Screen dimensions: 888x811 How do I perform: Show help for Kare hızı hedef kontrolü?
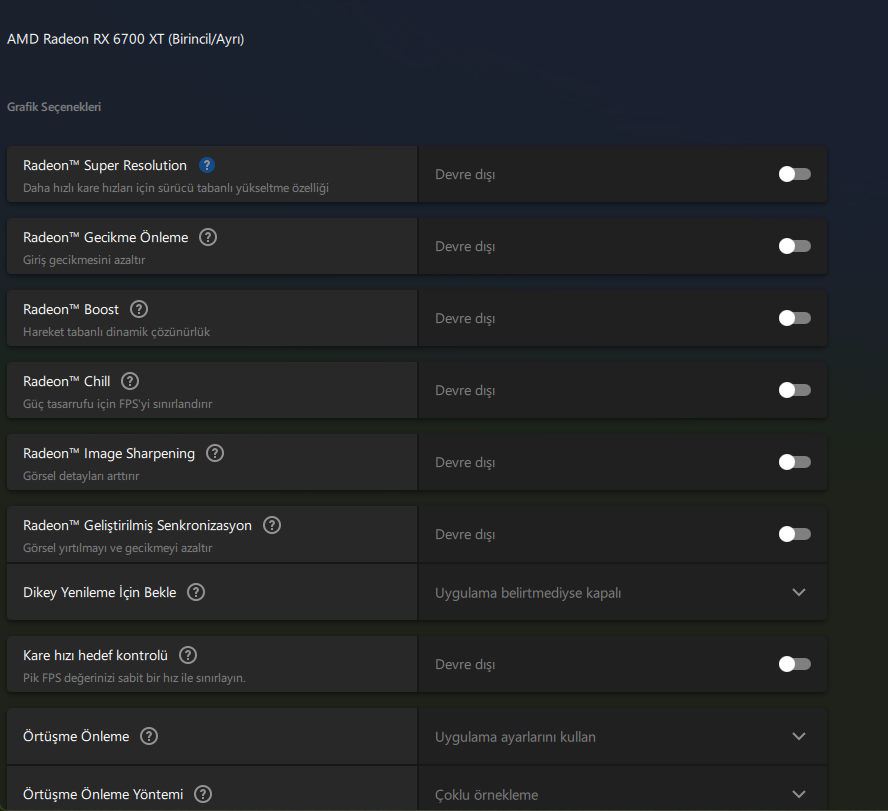pyautogui.click(x=188, y=655)
